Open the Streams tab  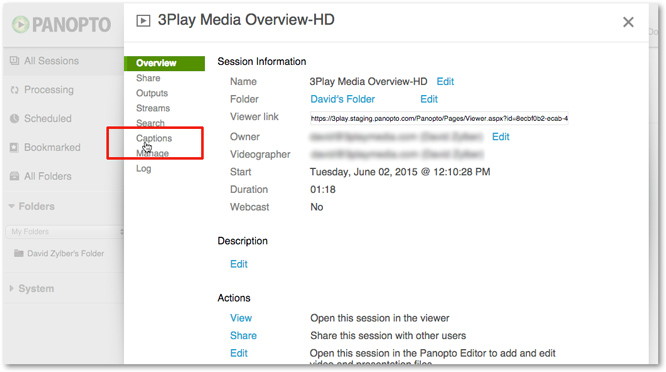153,108
